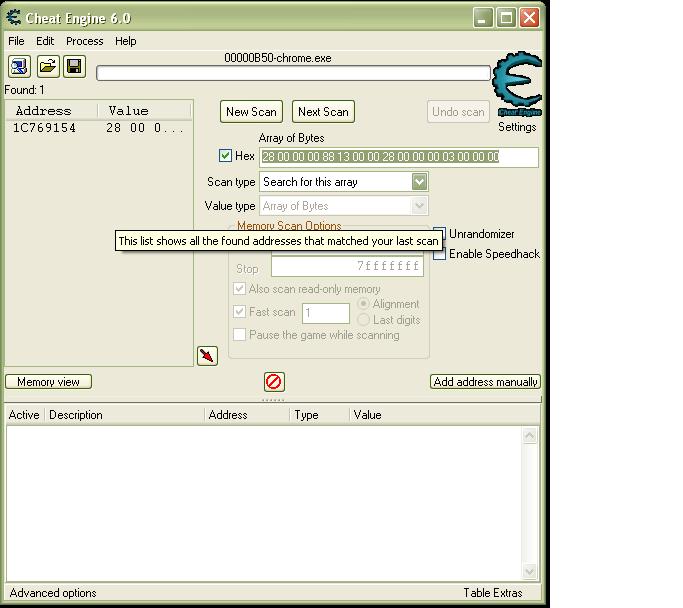Click the open folder load table icon
The height and width of the screenshot is (608, 683).
tap(48, 67)
